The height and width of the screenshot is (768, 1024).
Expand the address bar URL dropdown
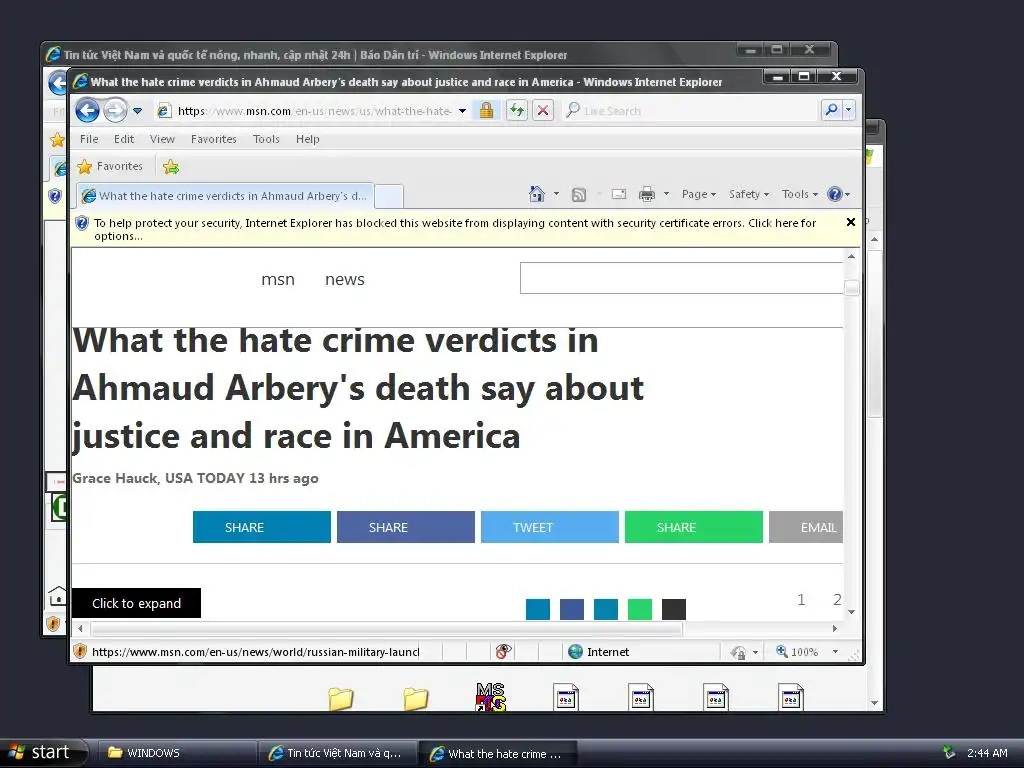coord(462,111)
